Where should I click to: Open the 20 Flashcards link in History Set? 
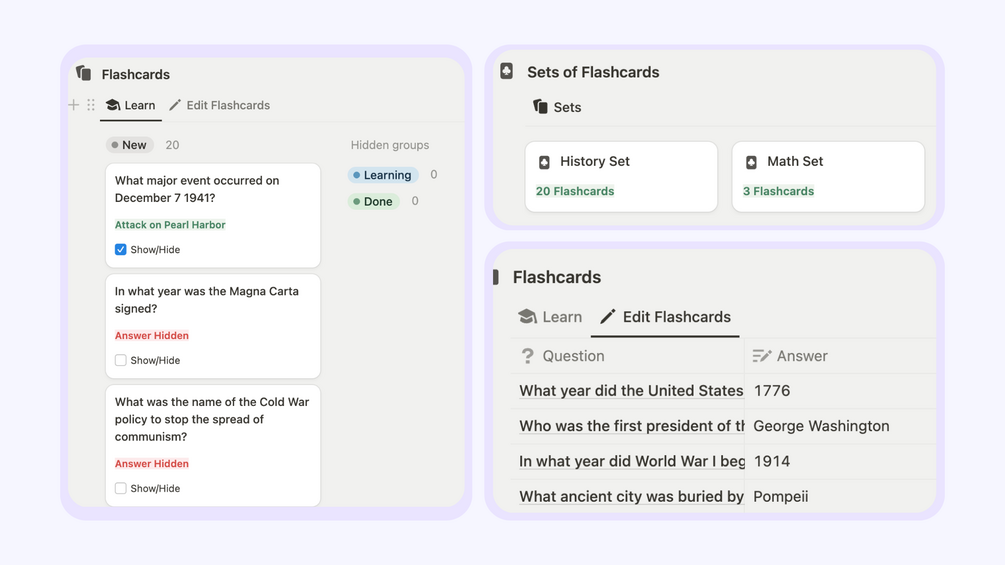coord(575,191)
